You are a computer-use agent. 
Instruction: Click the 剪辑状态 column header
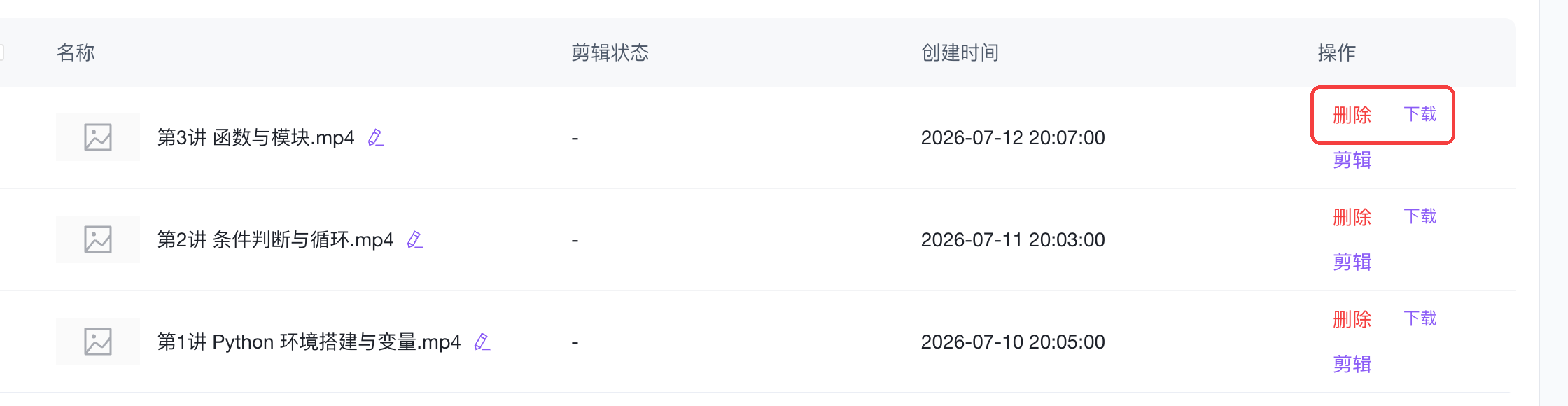tap(610, 52)
